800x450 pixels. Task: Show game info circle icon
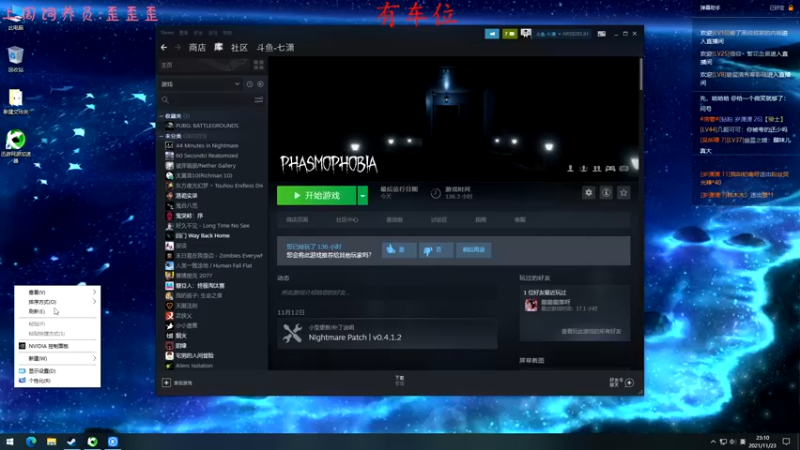pyautogui.click(x=606, y=193)
